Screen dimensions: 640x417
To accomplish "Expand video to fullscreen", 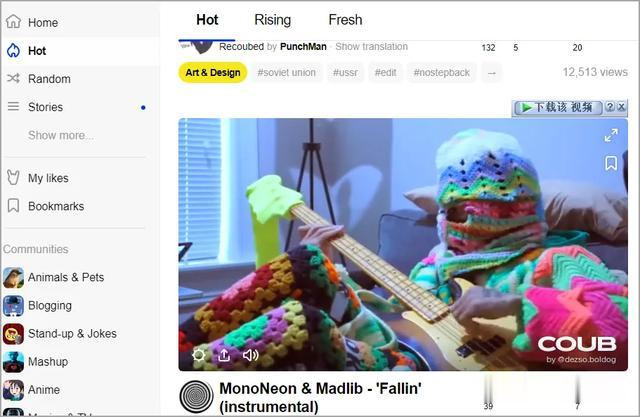I will coord(611,135).
